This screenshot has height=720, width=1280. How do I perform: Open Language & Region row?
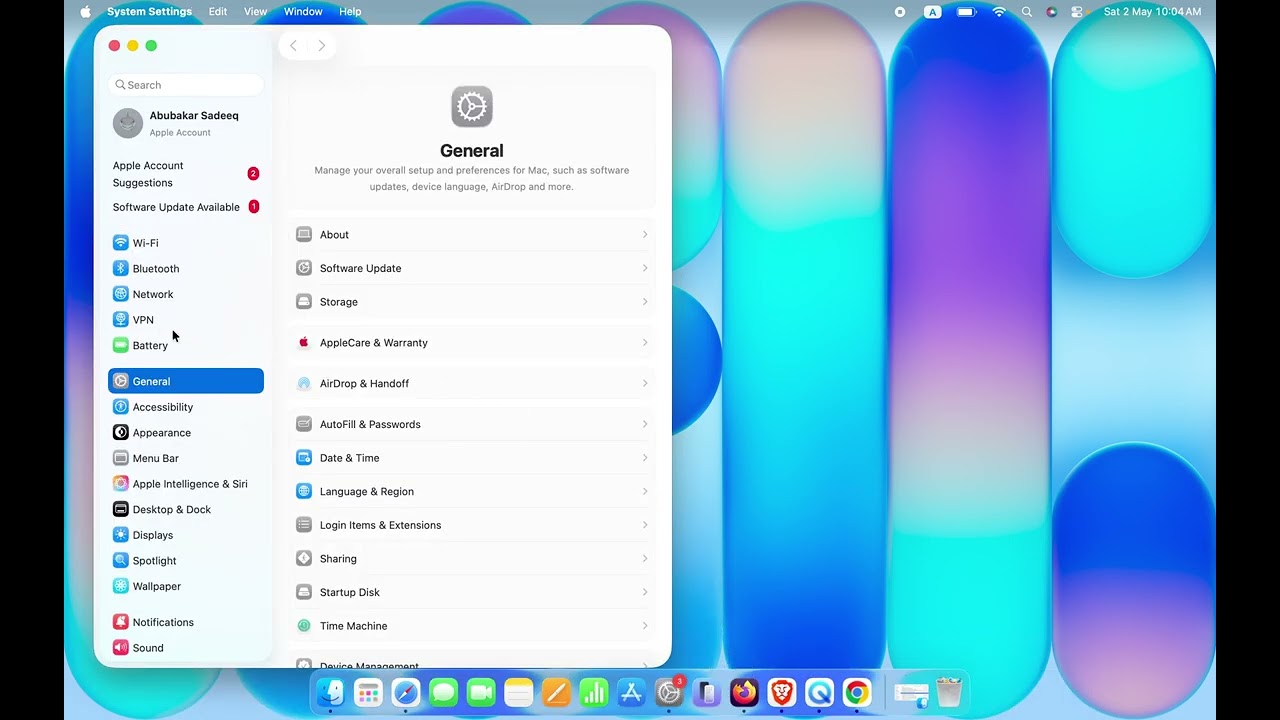point(472,492)
